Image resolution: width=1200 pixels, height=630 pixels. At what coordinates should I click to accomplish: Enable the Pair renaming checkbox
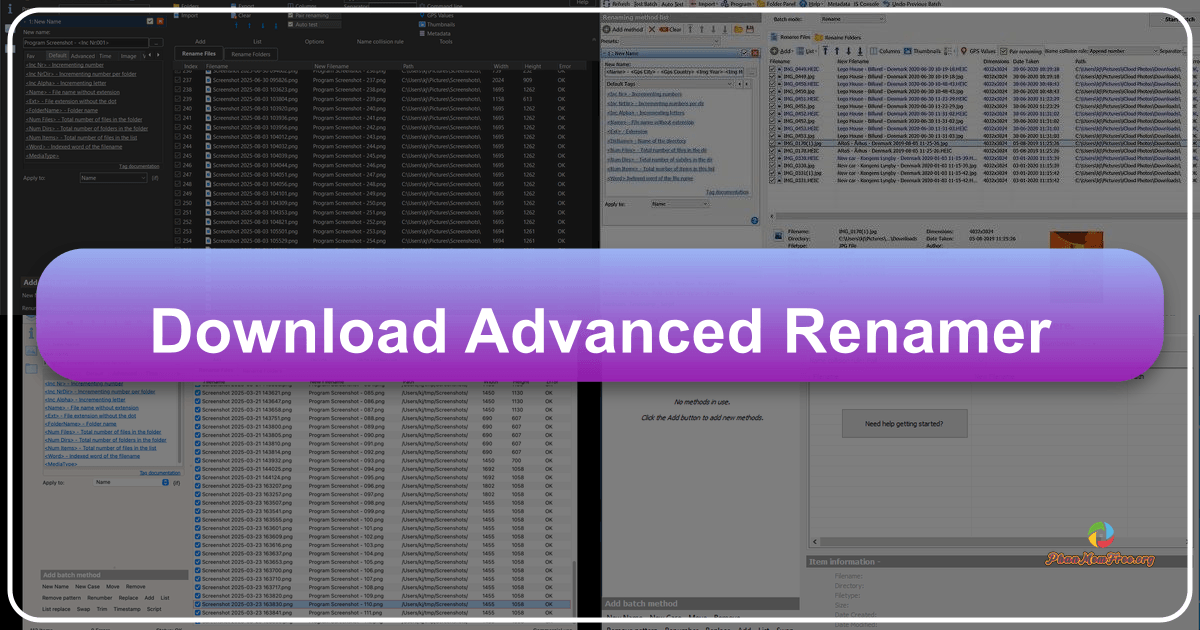coord(1004,51)
